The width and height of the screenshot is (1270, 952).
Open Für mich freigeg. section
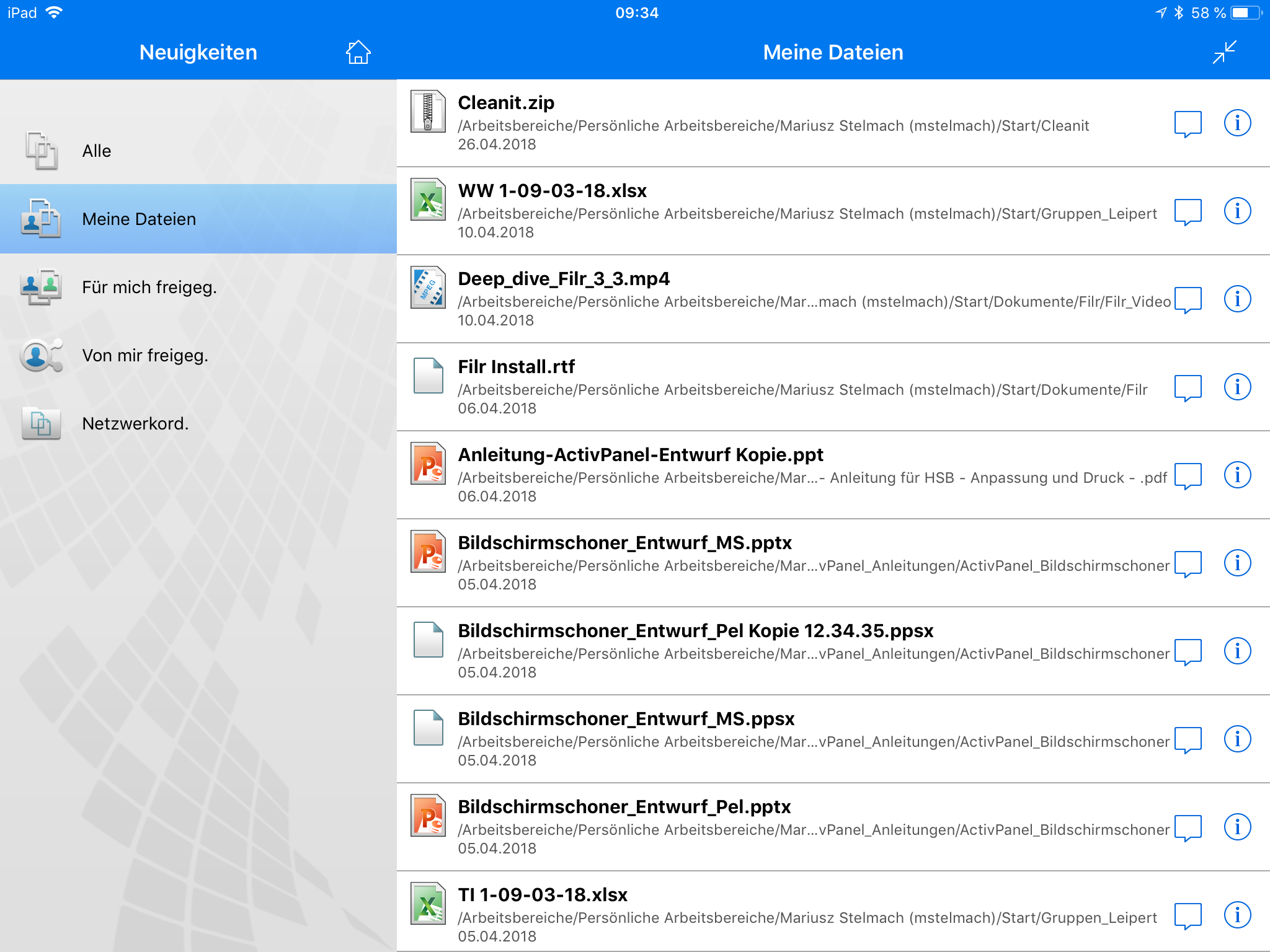(x=198, y=287)
